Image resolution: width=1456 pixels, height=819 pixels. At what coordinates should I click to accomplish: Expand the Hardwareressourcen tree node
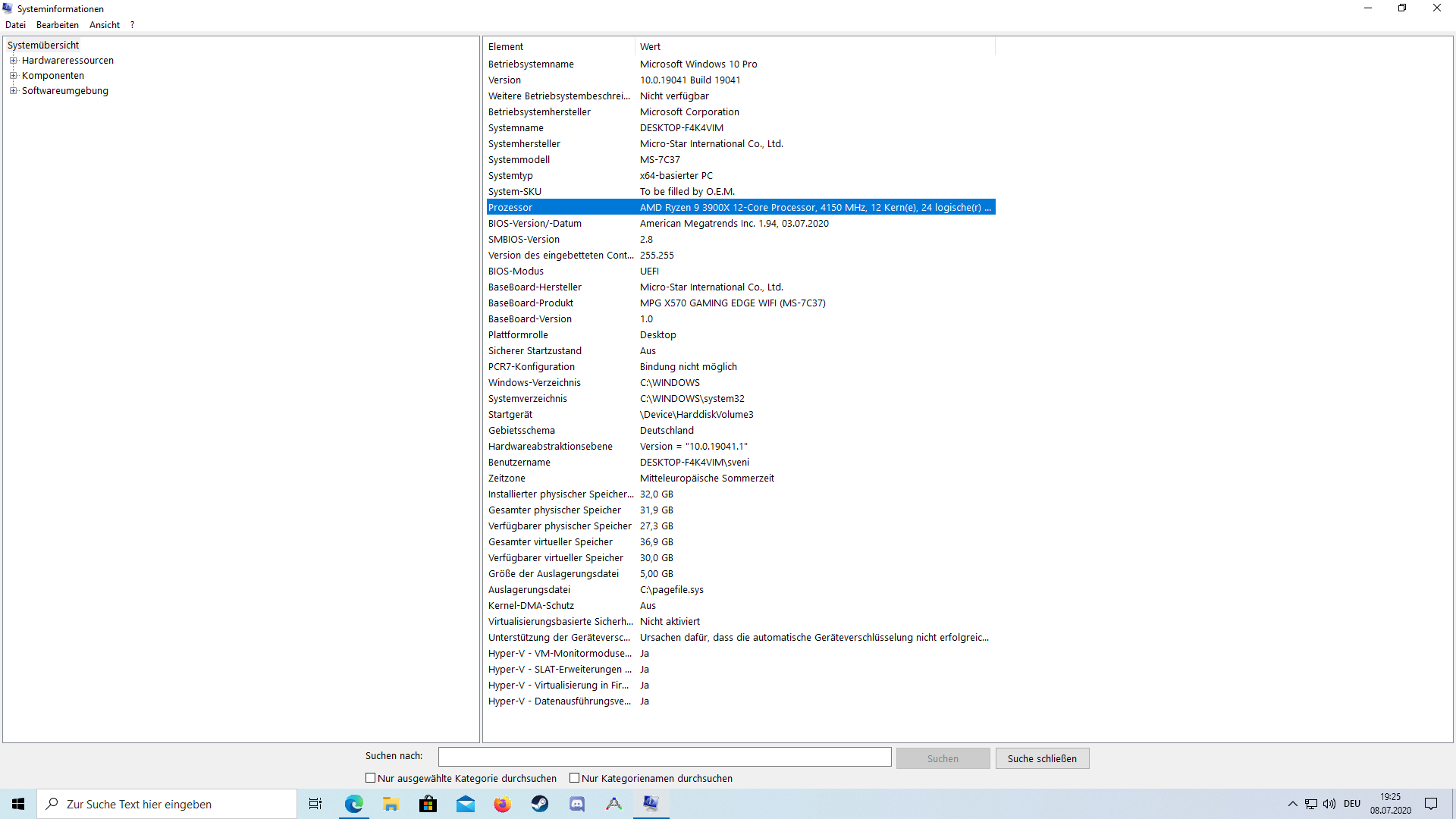coord(13,61)
